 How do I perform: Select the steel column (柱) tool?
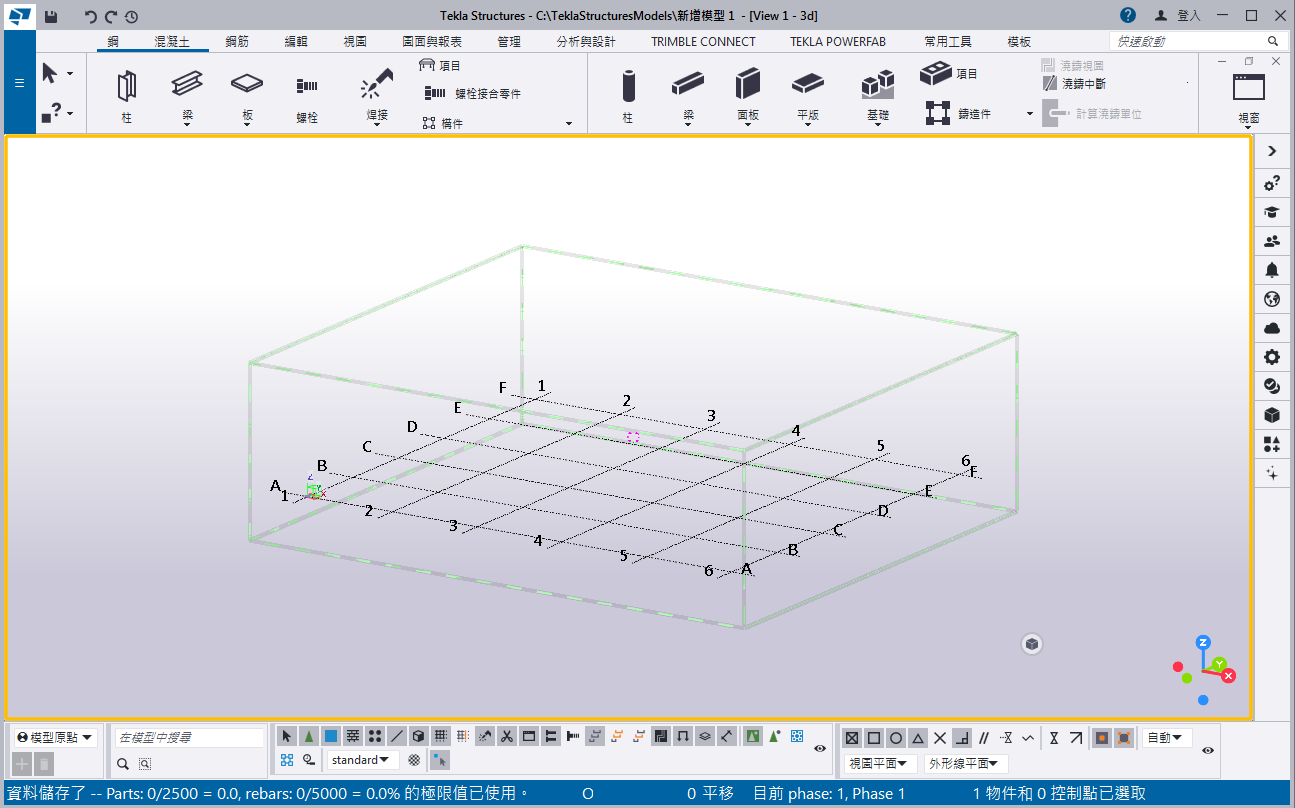pos(126,87)
